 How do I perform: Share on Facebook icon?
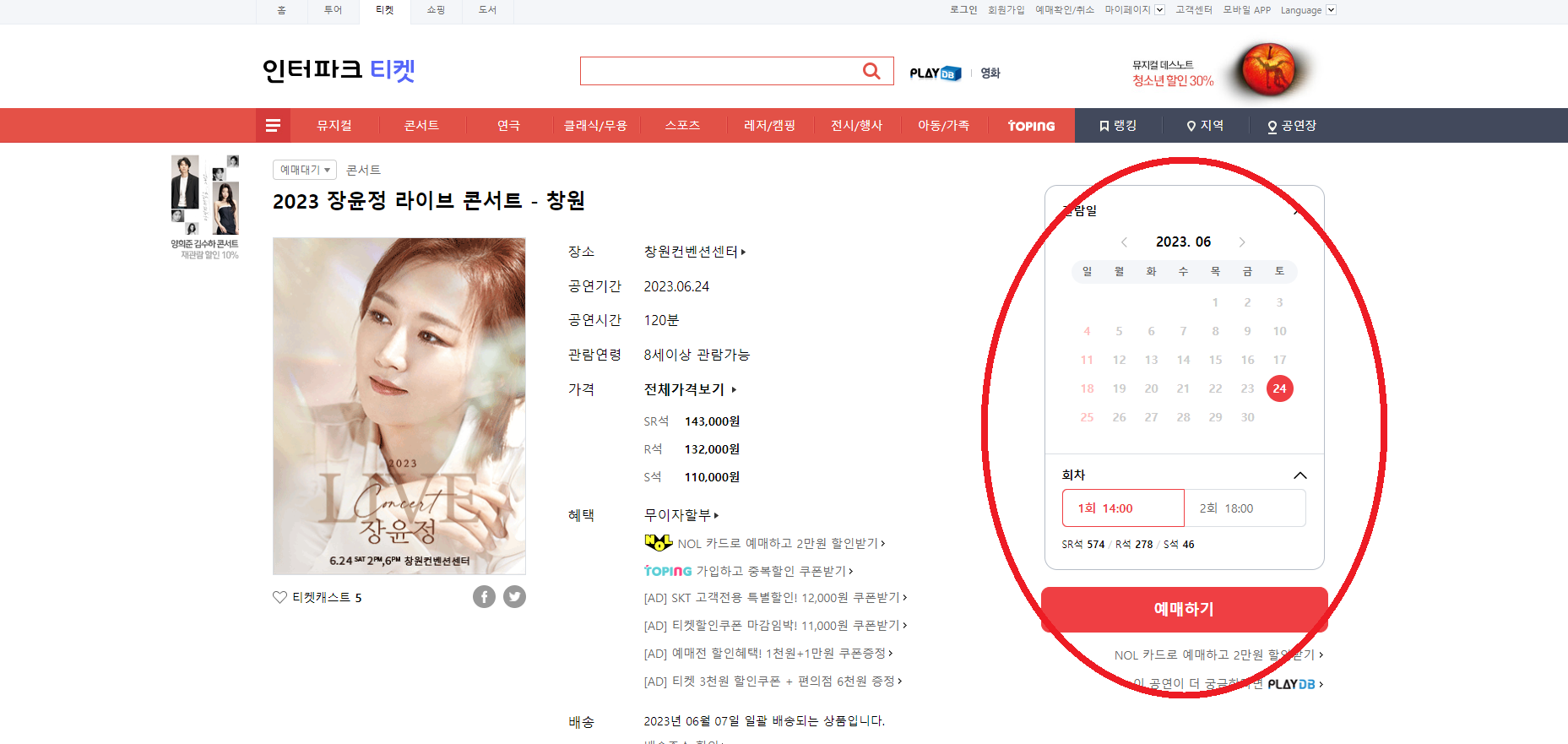[x=484, y=597]
